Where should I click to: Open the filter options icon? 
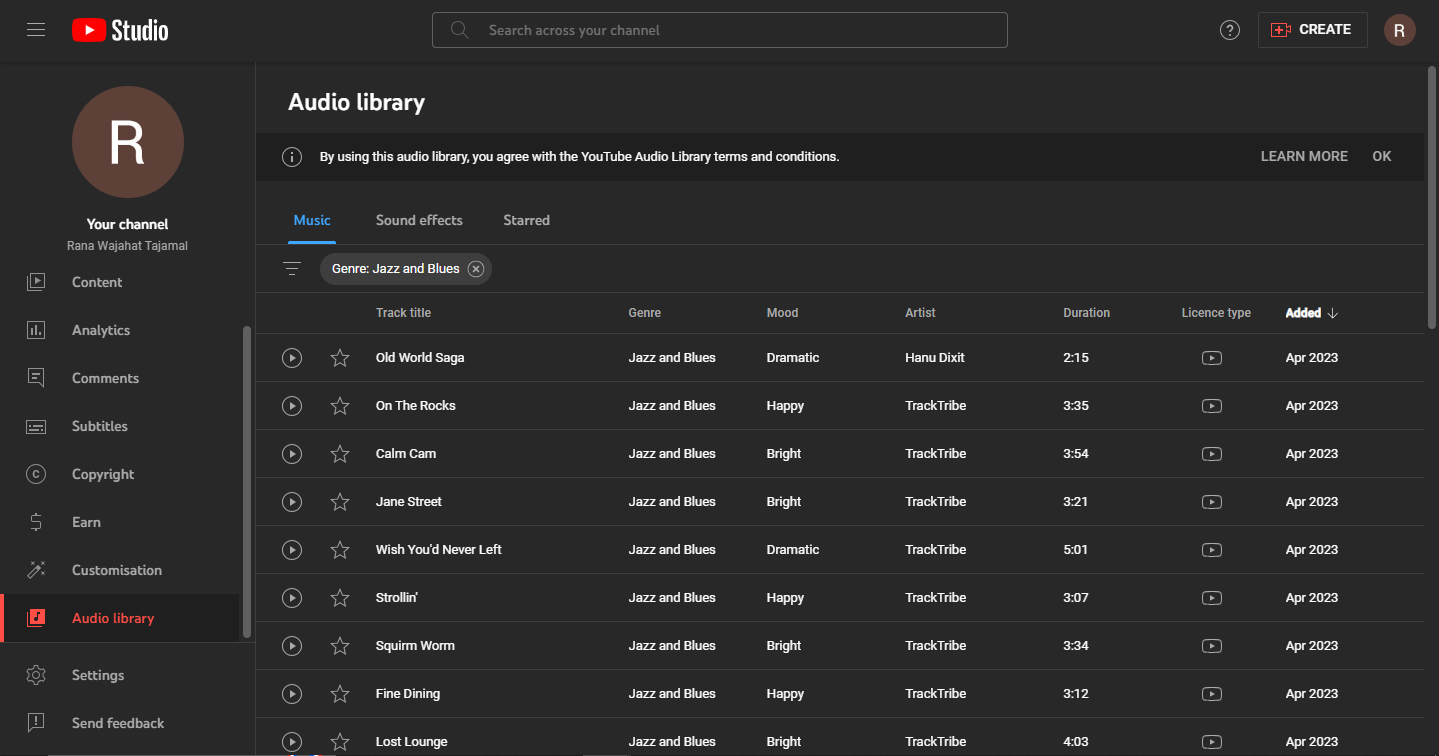pyautogui.click(x=292, y=269)
